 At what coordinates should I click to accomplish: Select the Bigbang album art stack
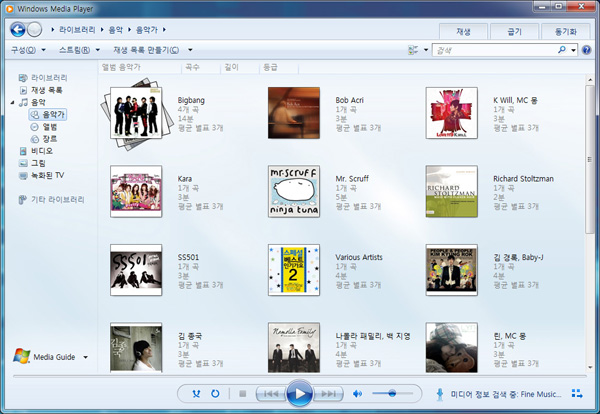pos(136,113)
